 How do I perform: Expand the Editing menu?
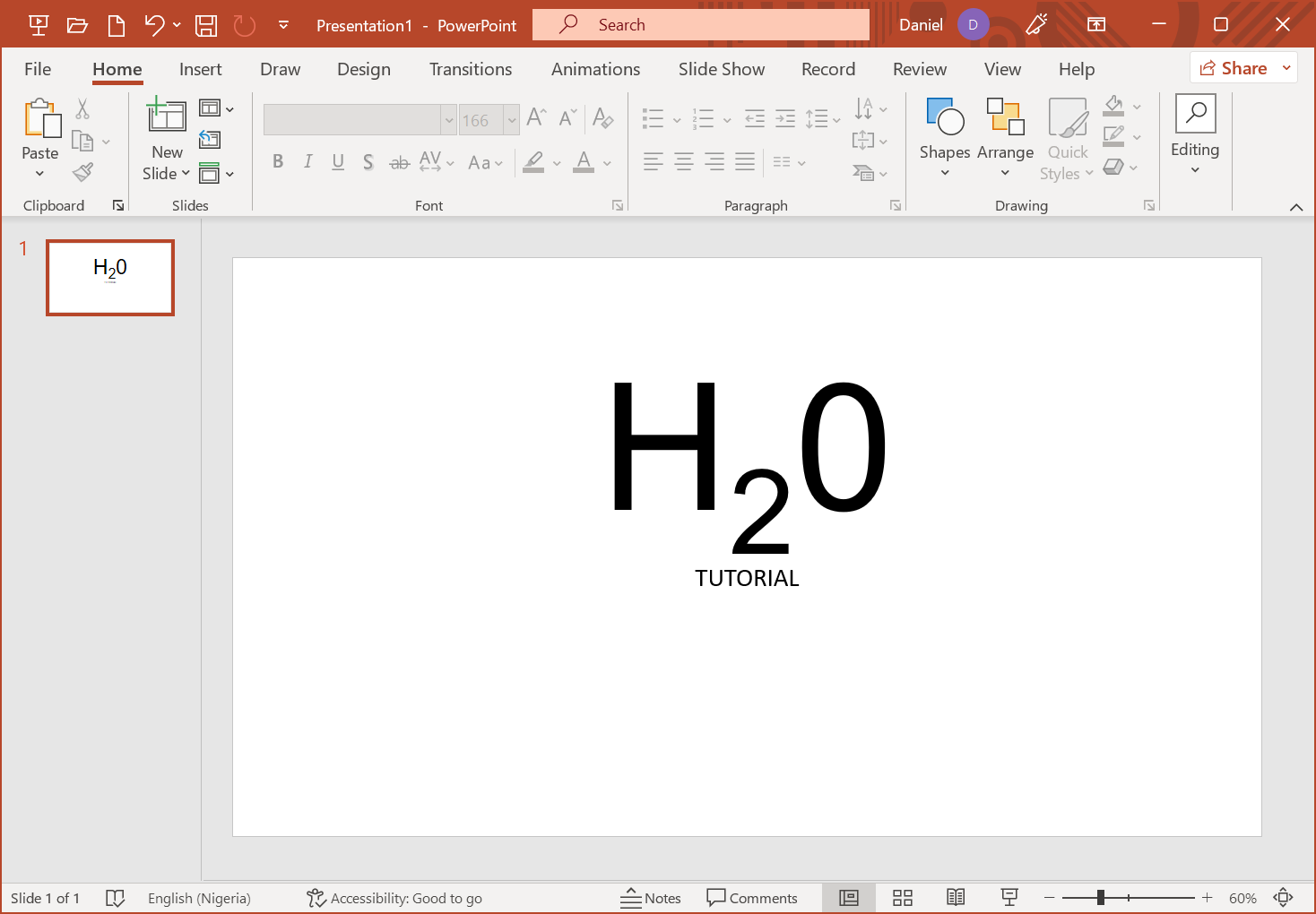[x=1194, y=136]
